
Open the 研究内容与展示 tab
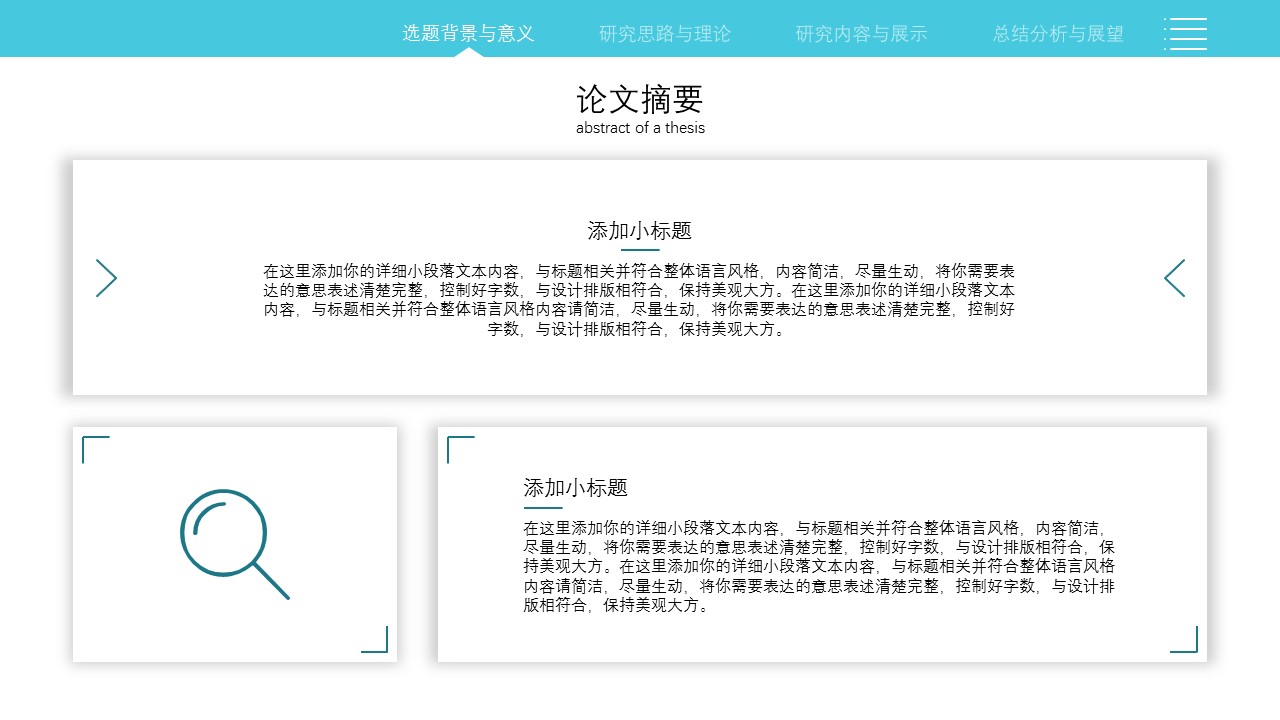pyautogui.click(x=861, y=33)
